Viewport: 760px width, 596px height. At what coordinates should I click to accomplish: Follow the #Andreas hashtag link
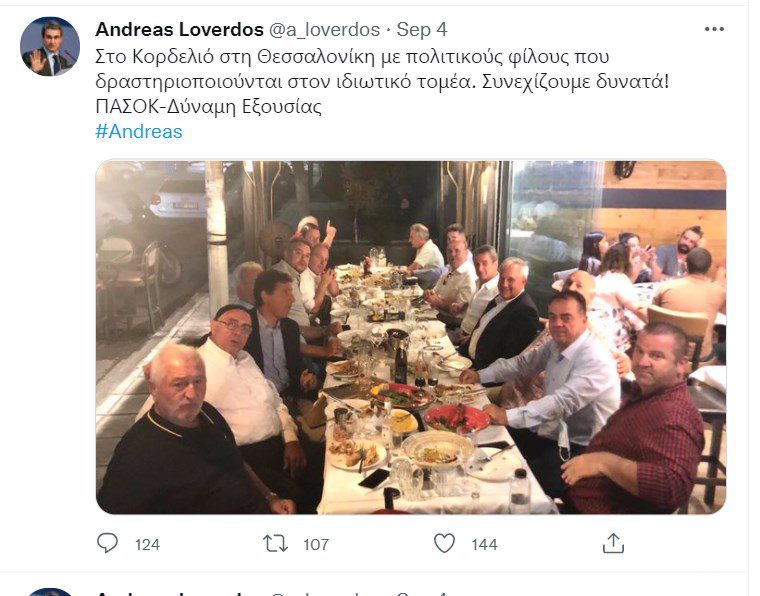click(139, 131)
